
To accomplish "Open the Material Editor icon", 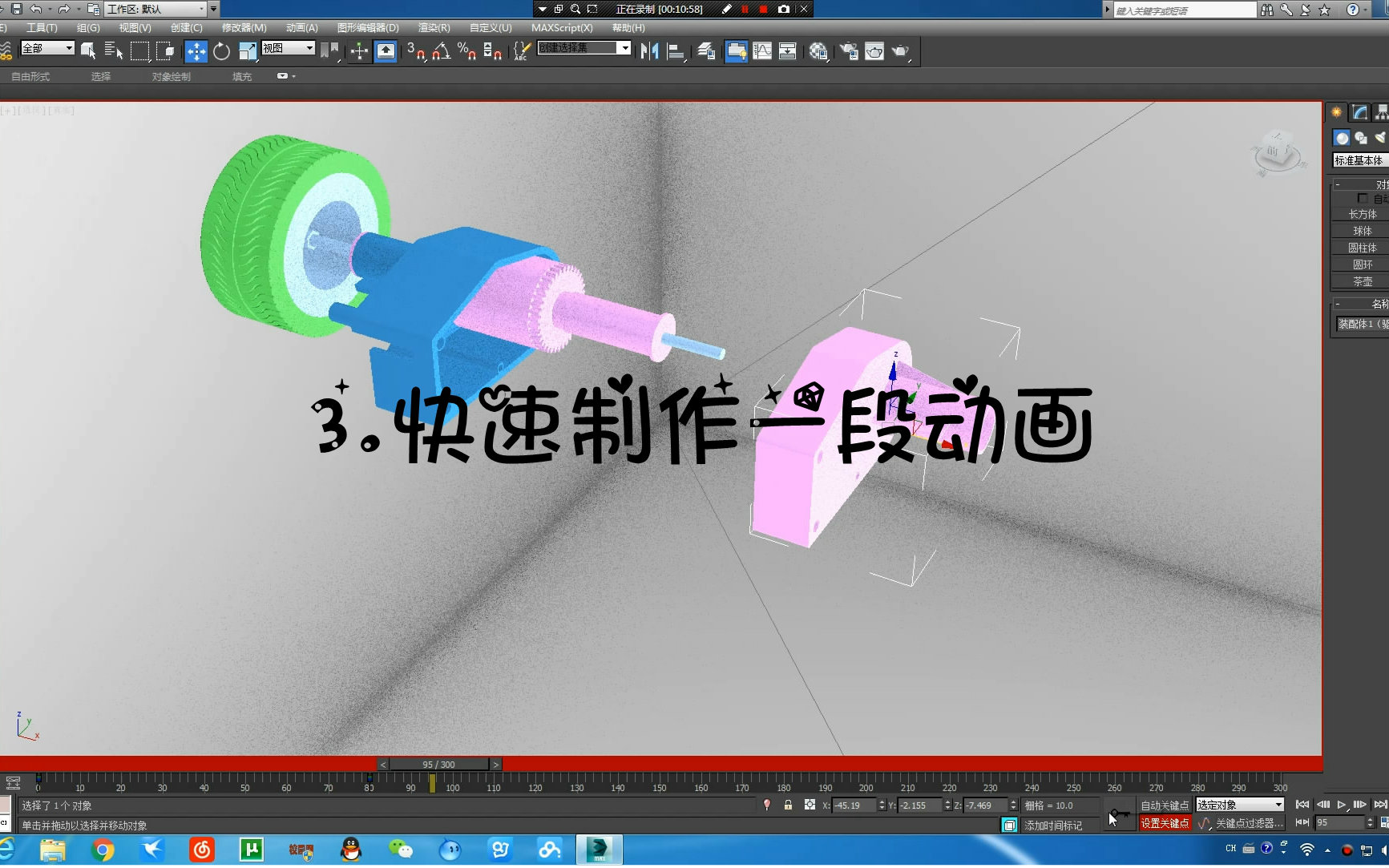I will [818, 51].
